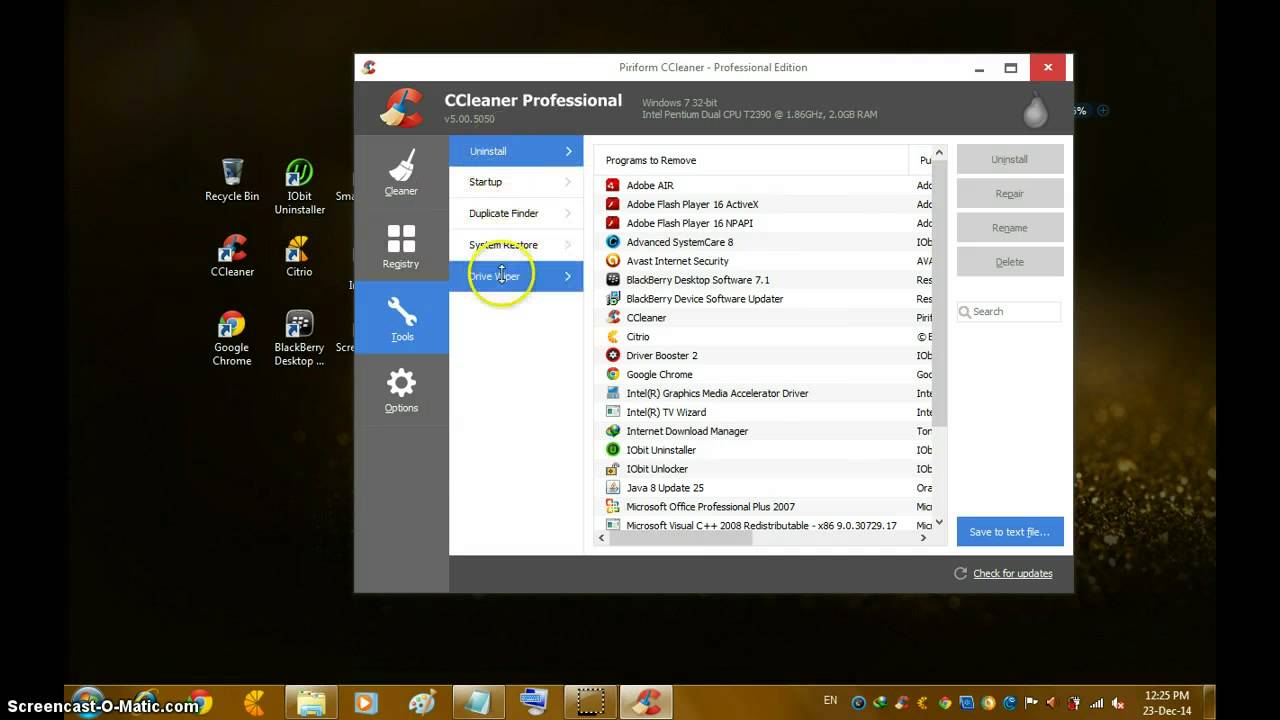Click the Driver Booster 2 icon

613,355
